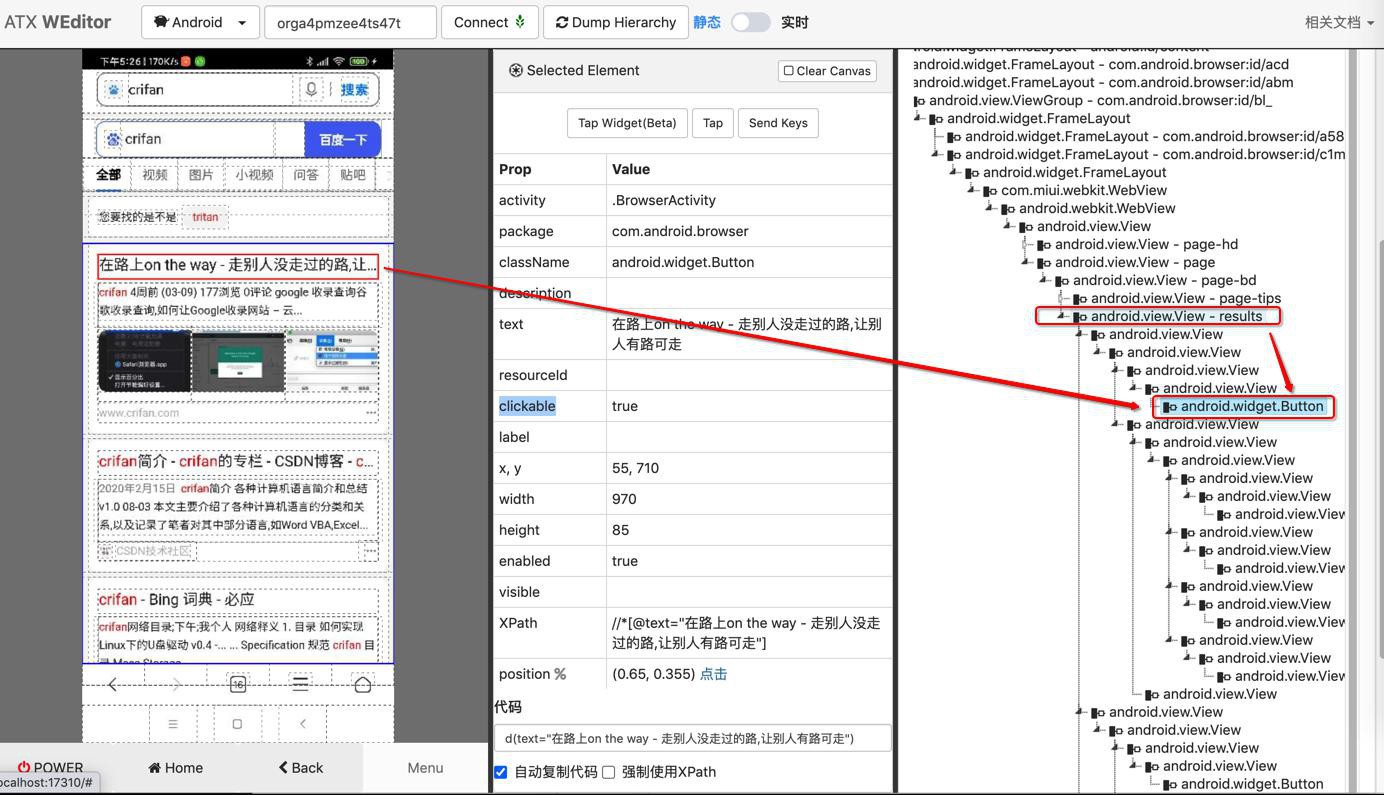Toggle the 静态/实时 mode switch

point(750,22)
